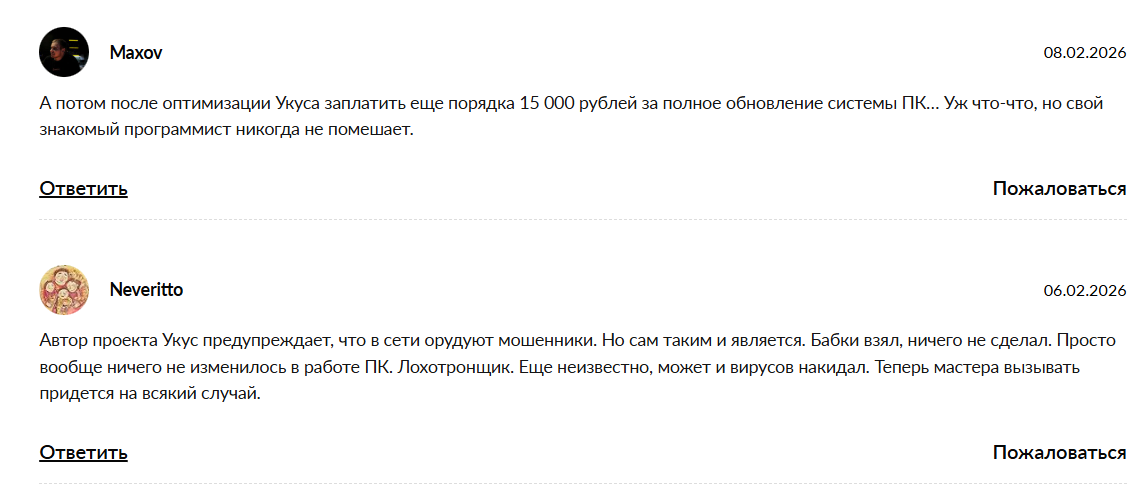Report Neveritto's comment with Пожаловаться

(x=1059, y=453)
